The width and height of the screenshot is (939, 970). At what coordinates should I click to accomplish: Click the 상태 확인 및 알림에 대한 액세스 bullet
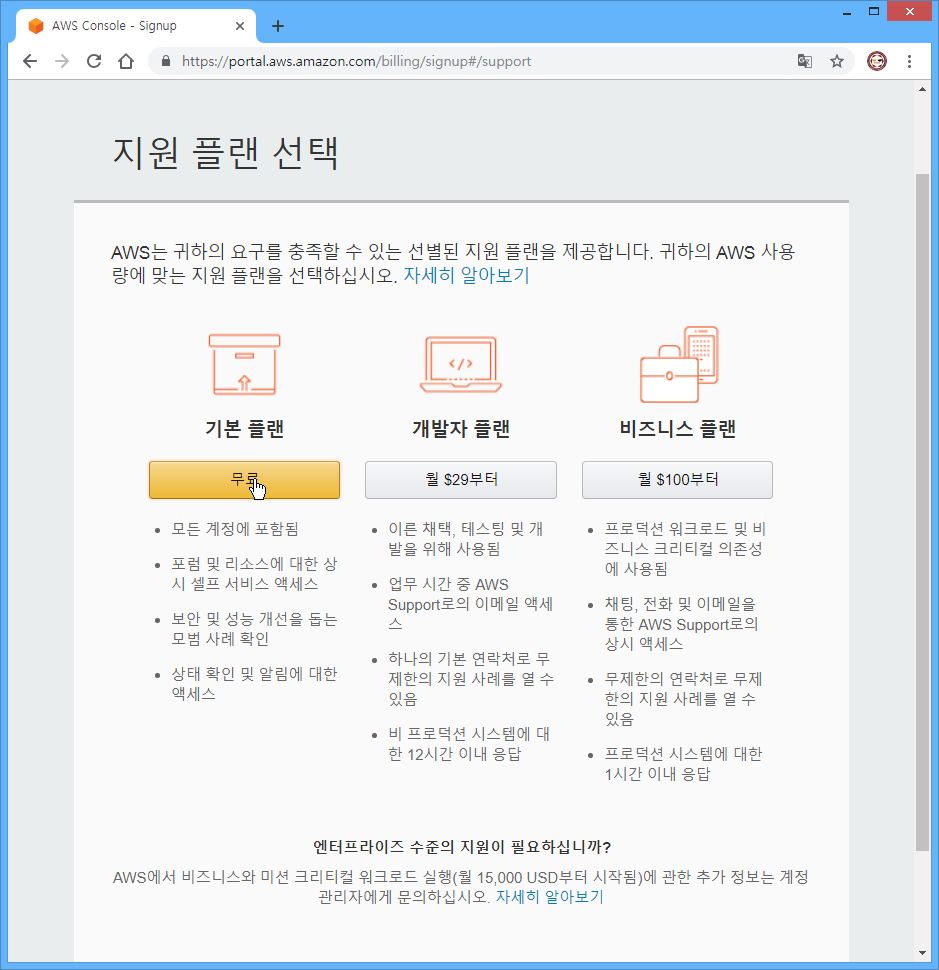(x=254, y=684)
